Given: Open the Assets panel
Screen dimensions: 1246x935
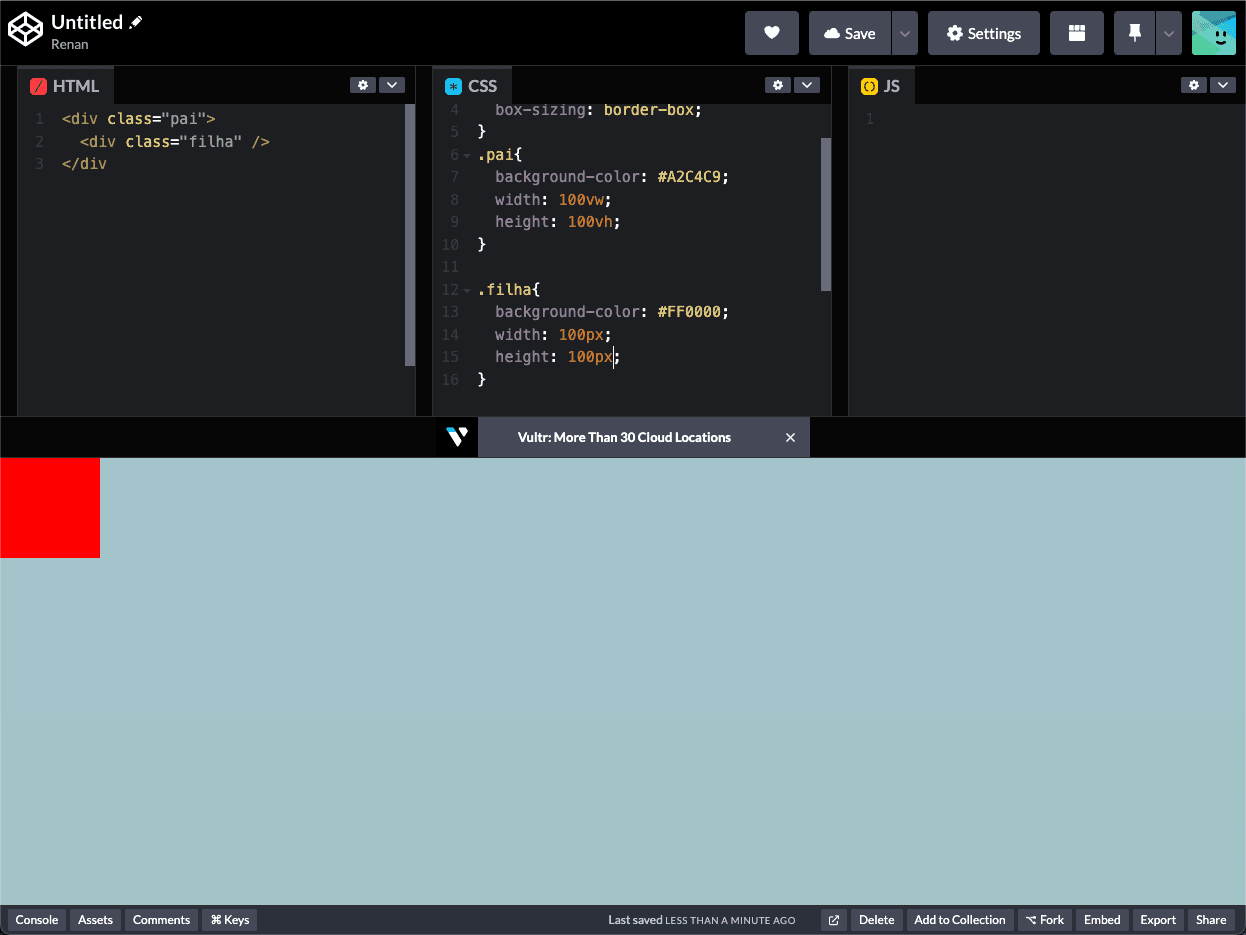Looking at the screenshot, I should click(96, 920).
